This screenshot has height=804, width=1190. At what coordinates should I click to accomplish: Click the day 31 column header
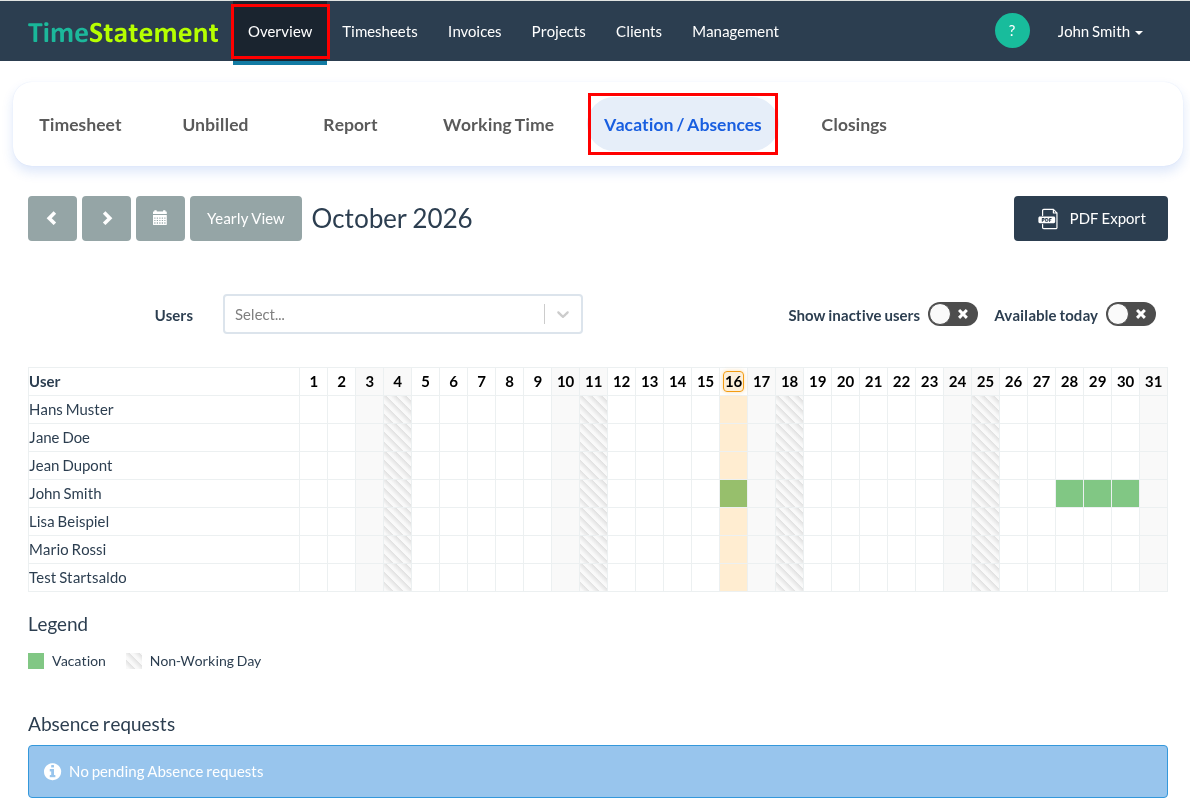1154,381
